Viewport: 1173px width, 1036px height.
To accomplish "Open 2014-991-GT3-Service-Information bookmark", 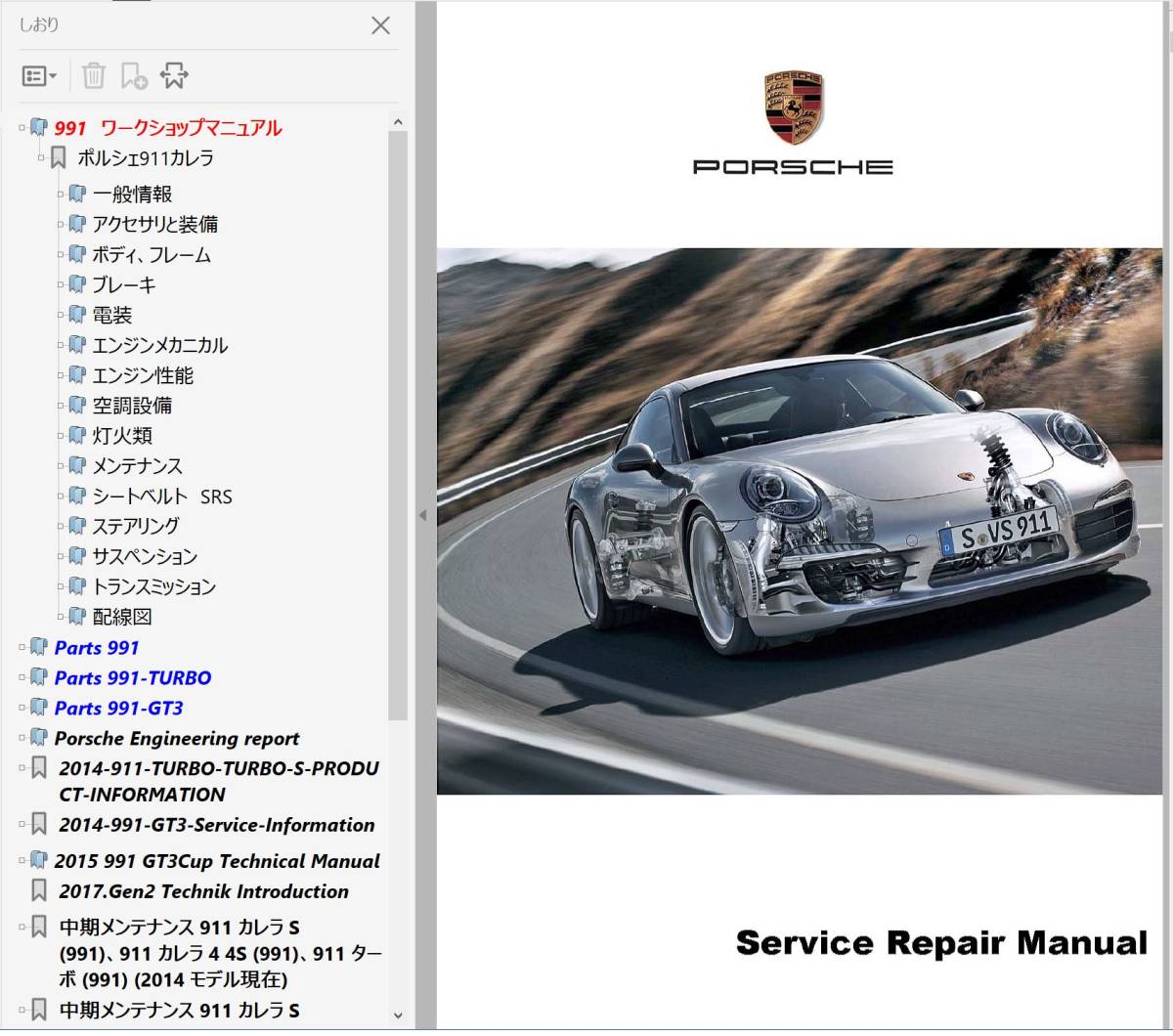I will [x=217, y=825].
